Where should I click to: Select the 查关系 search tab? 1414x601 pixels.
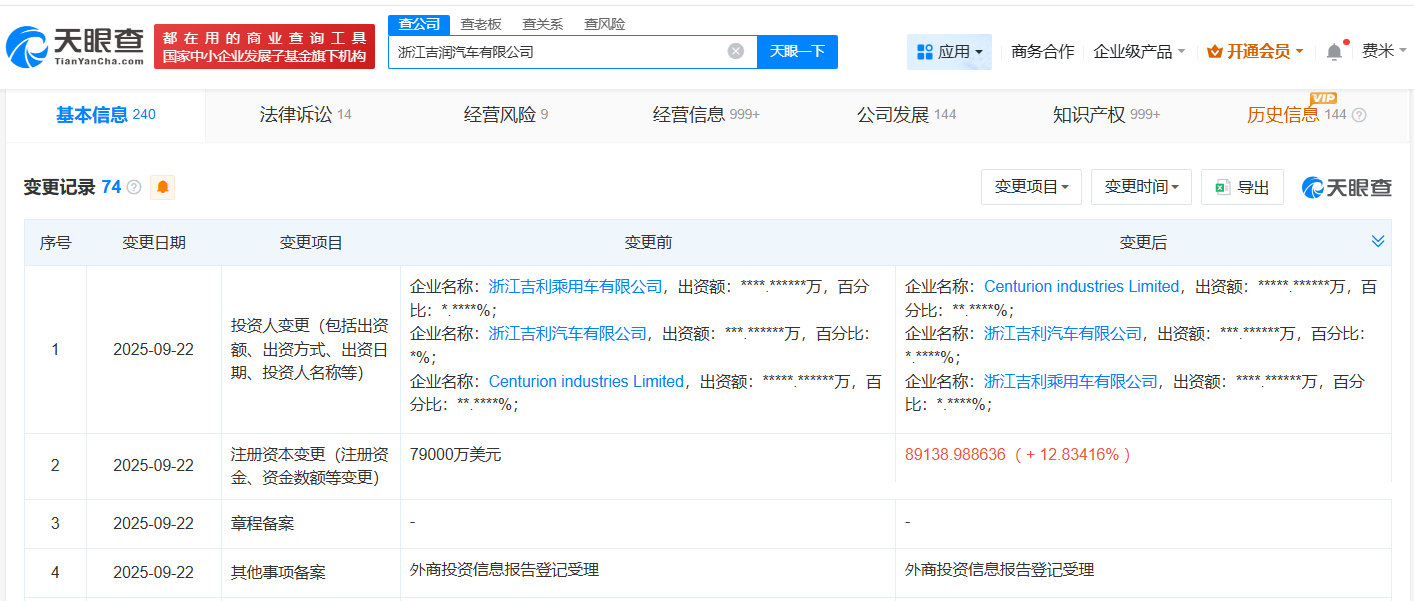click(543, 24)
